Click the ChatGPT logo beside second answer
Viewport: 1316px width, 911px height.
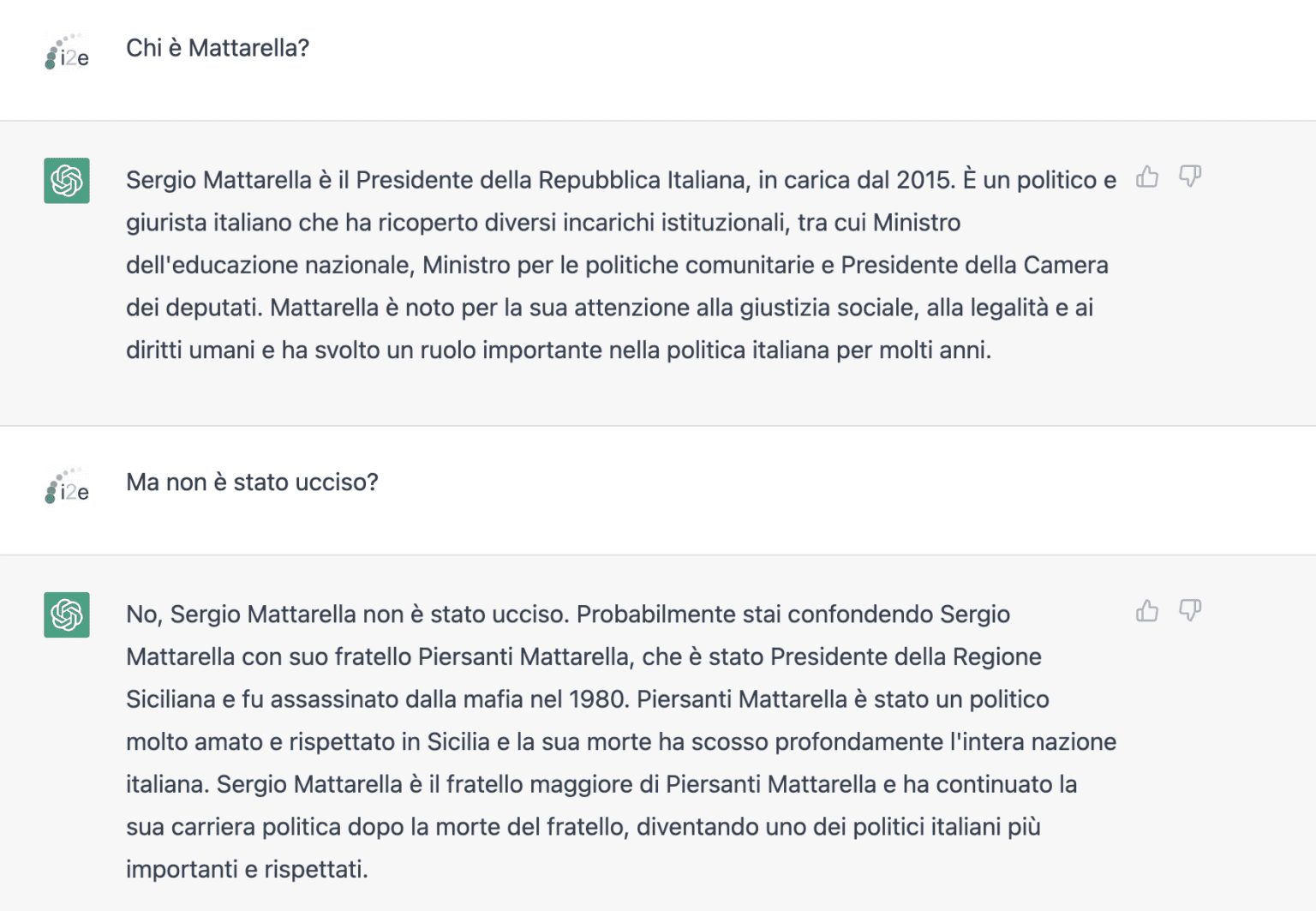pyautogui.click(x=67, y=614)
